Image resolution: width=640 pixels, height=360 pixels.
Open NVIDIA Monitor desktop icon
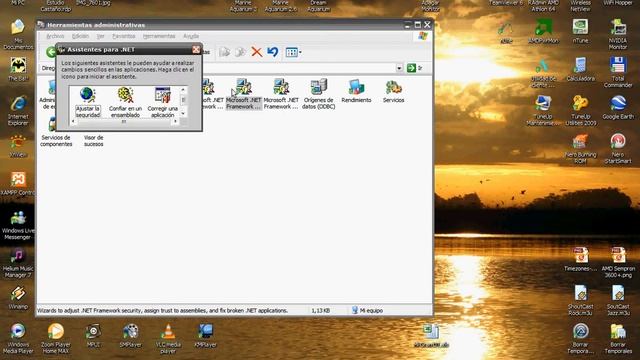(618, 34)
